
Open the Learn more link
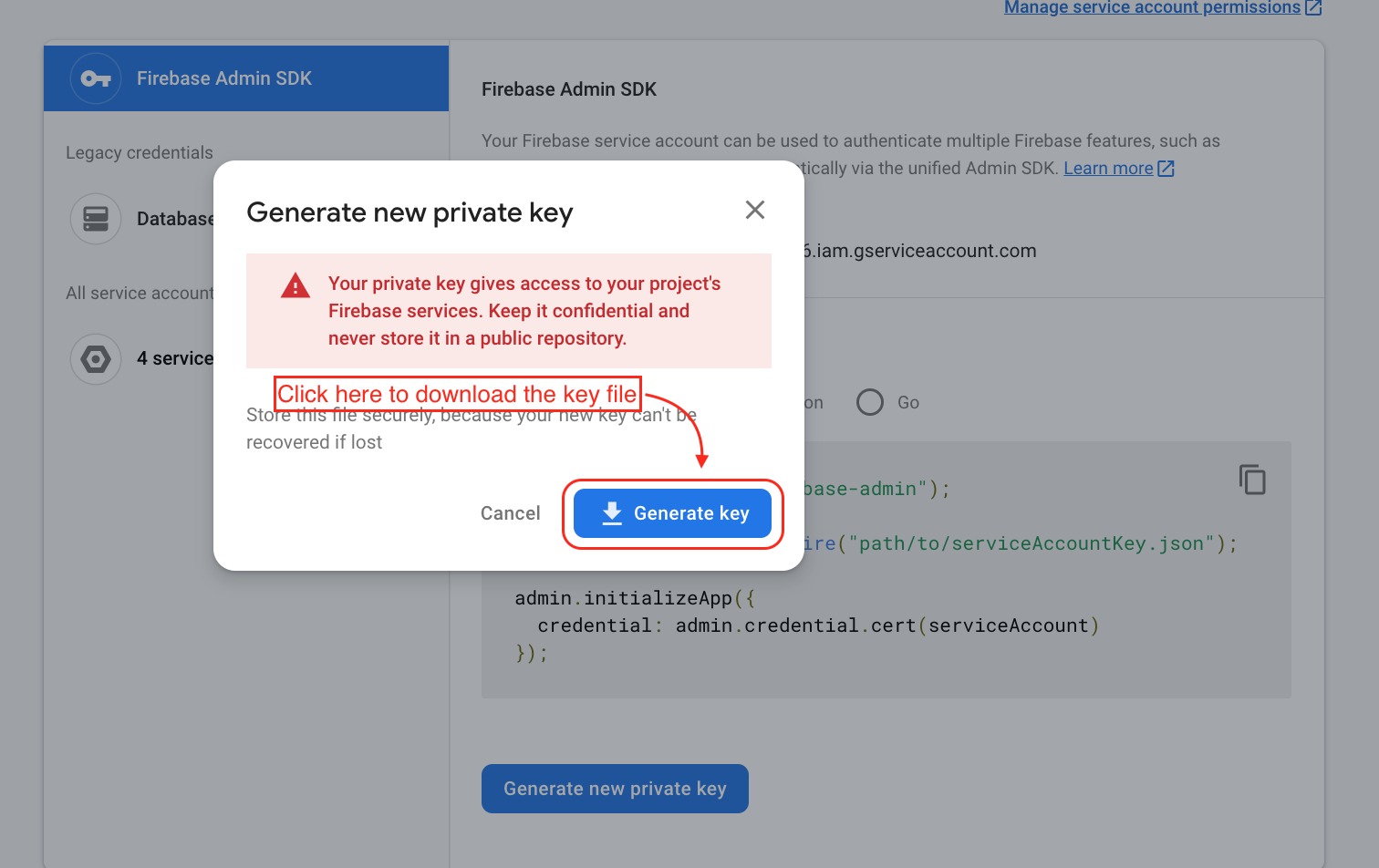[x=1108, y=169]
